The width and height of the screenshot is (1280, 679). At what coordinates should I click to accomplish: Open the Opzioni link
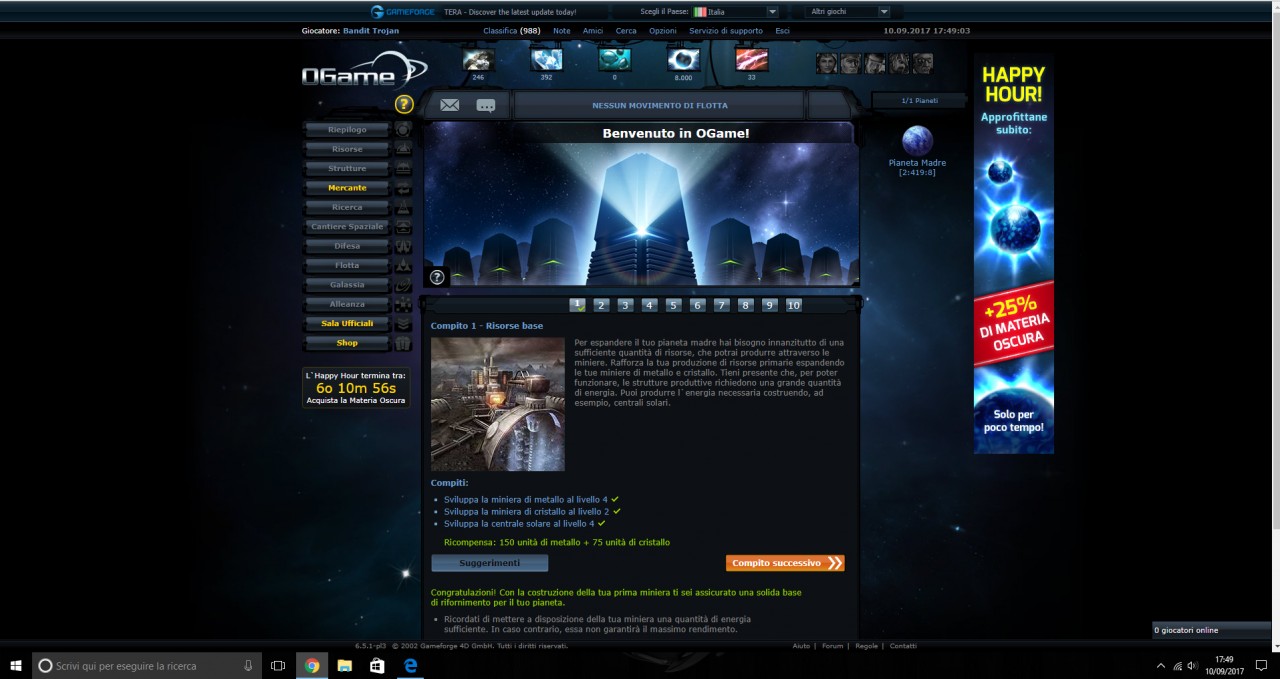click(x=662, y=31)
